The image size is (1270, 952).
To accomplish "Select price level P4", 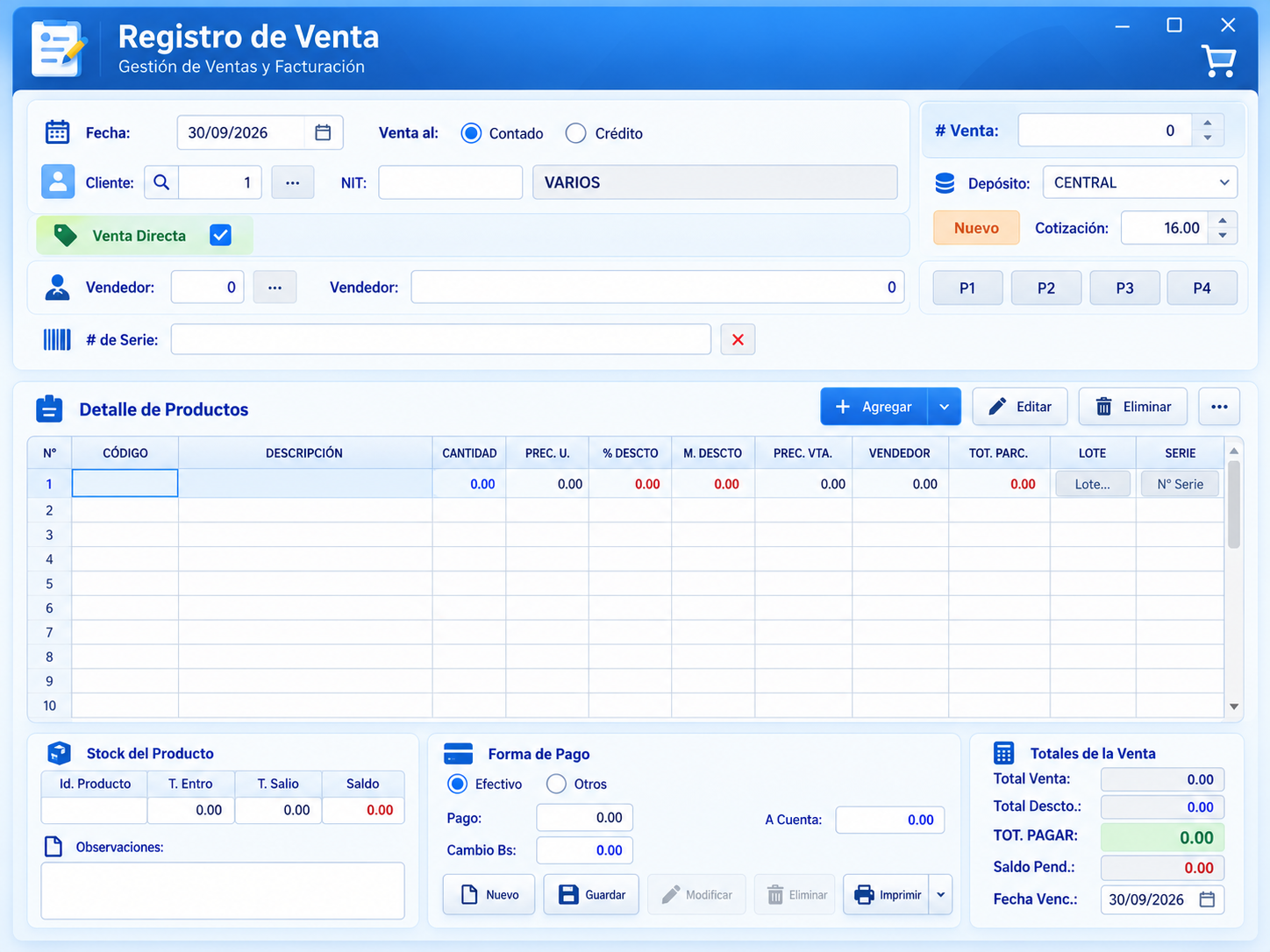I will pos(1202,288).
